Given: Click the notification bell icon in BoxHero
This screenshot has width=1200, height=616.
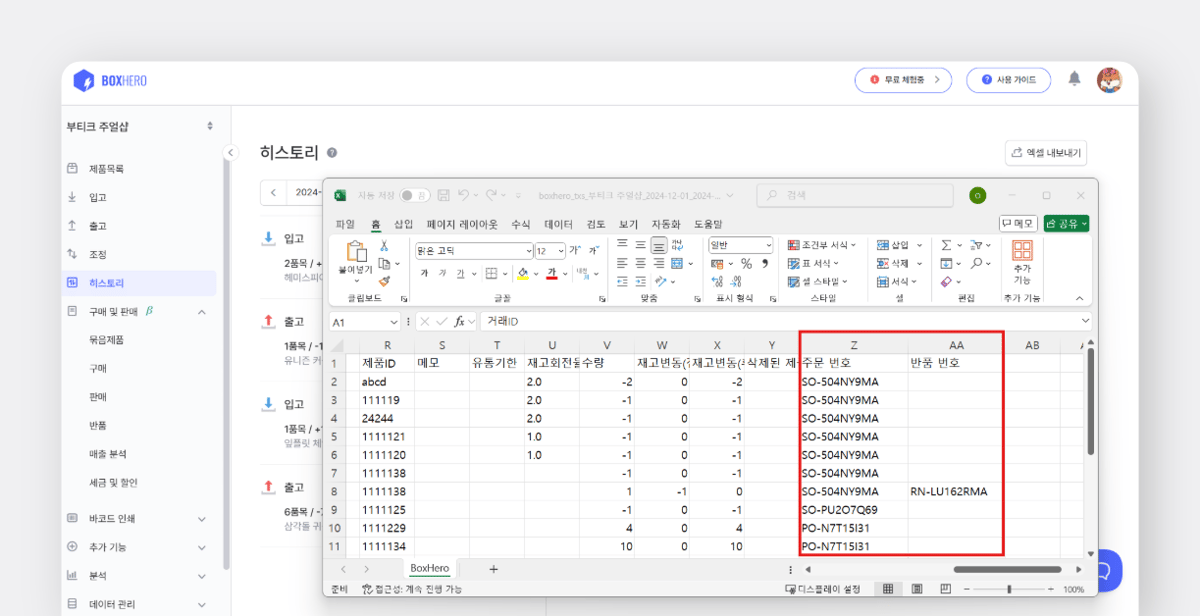Looking at the screenshot, I should tap(1074, 79).
